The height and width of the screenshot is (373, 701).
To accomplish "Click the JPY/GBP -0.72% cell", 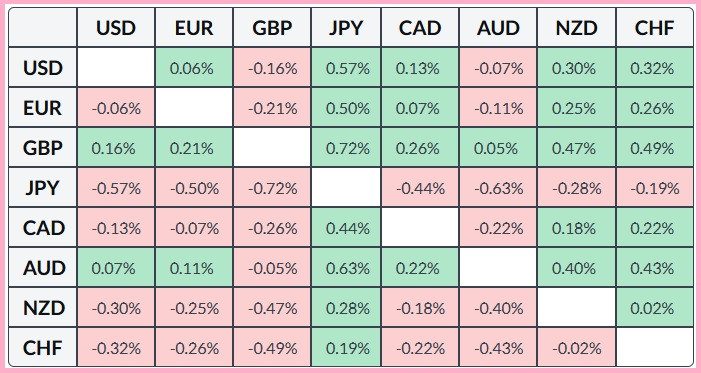I will 272,188.
